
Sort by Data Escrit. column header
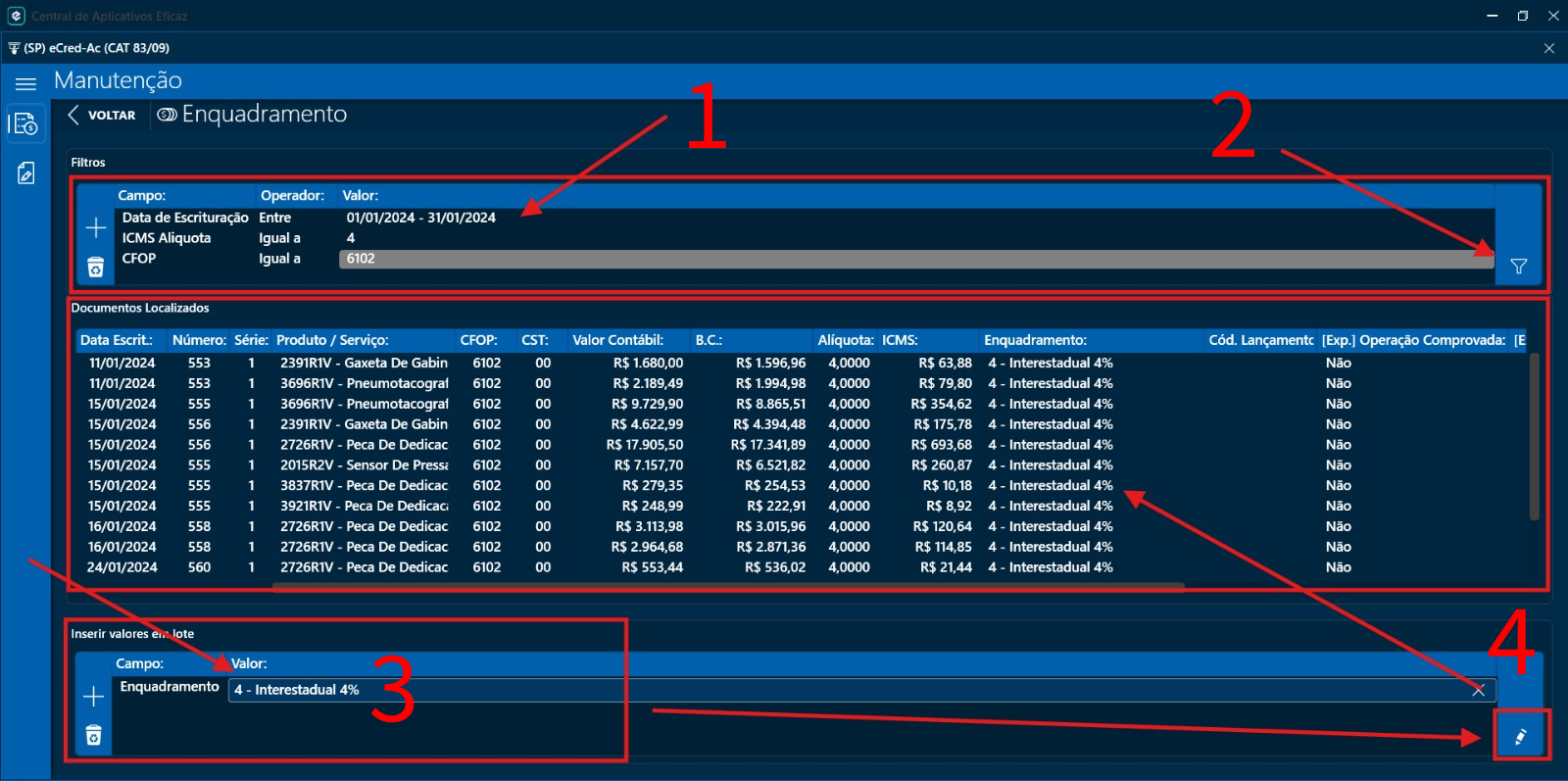point(117,340)
